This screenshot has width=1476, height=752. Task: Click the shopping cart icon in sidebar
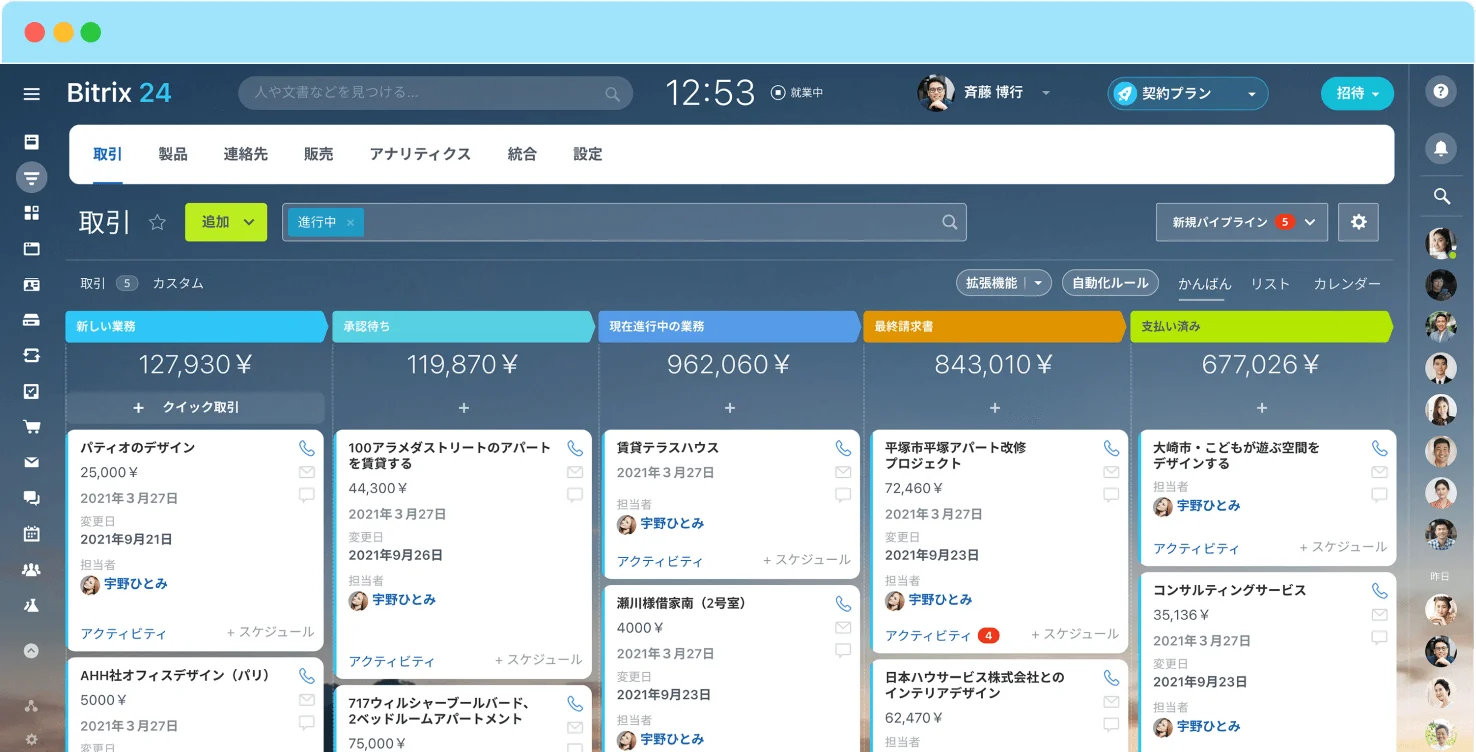click(32, 427)
